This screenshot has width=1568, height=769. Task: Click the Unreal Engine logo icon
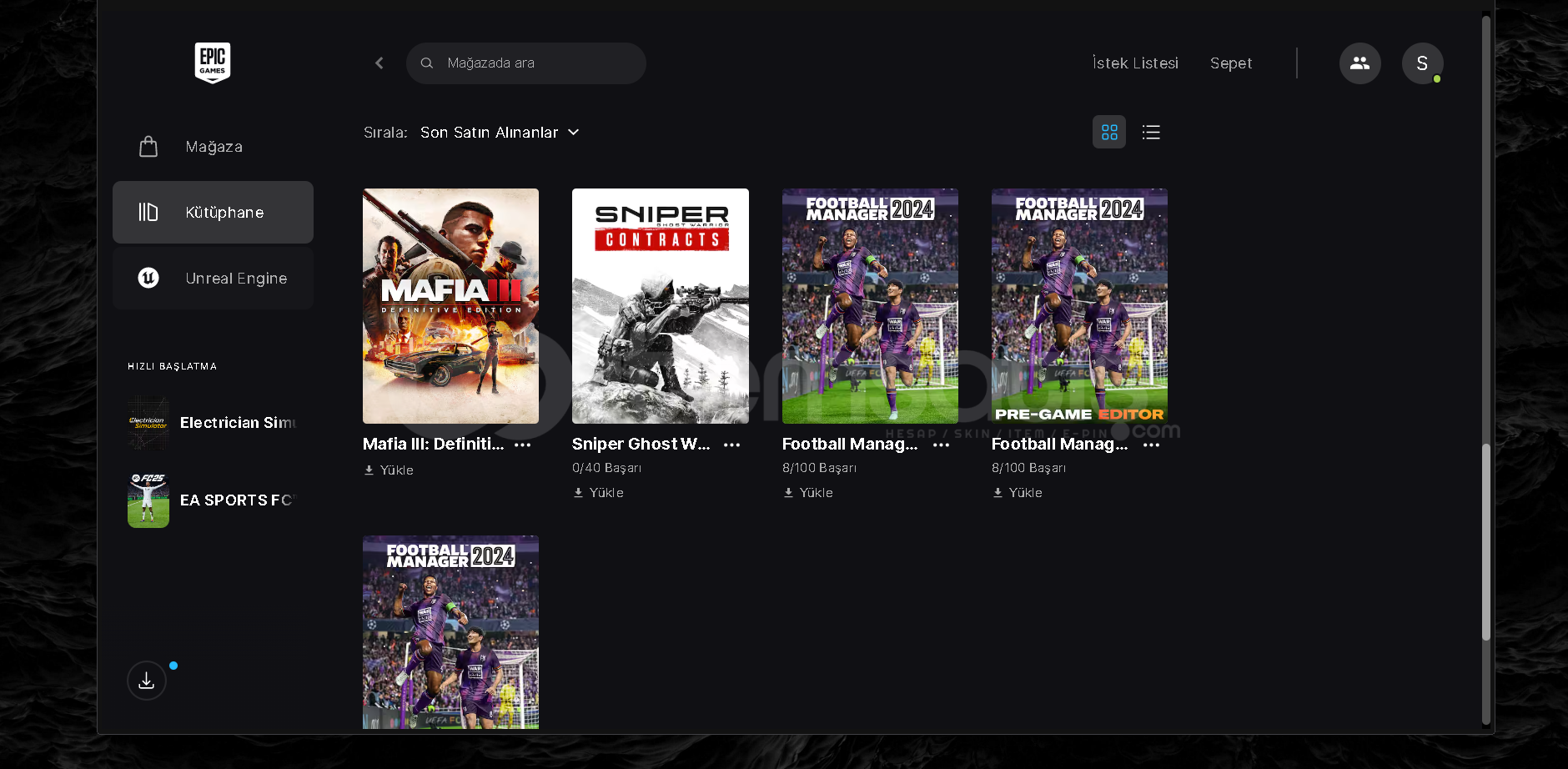148,278
